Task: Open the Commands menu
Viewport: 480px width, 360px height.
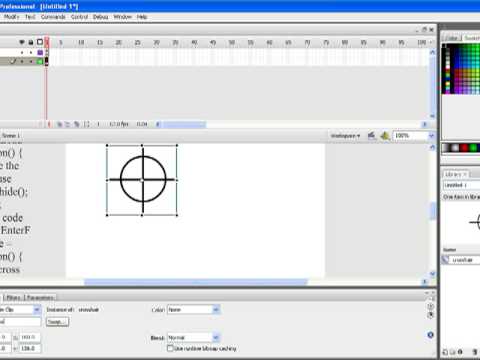Action: [53, 17]
